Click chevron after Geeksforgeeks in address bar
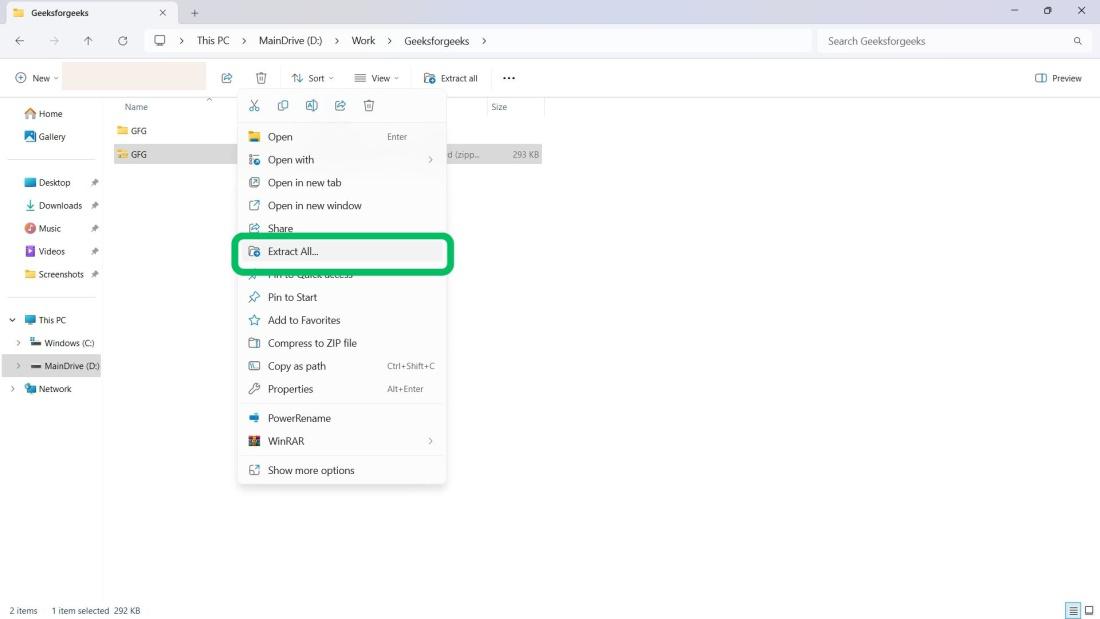Screen dimensions: 1100x619 [x=484, y=41]
